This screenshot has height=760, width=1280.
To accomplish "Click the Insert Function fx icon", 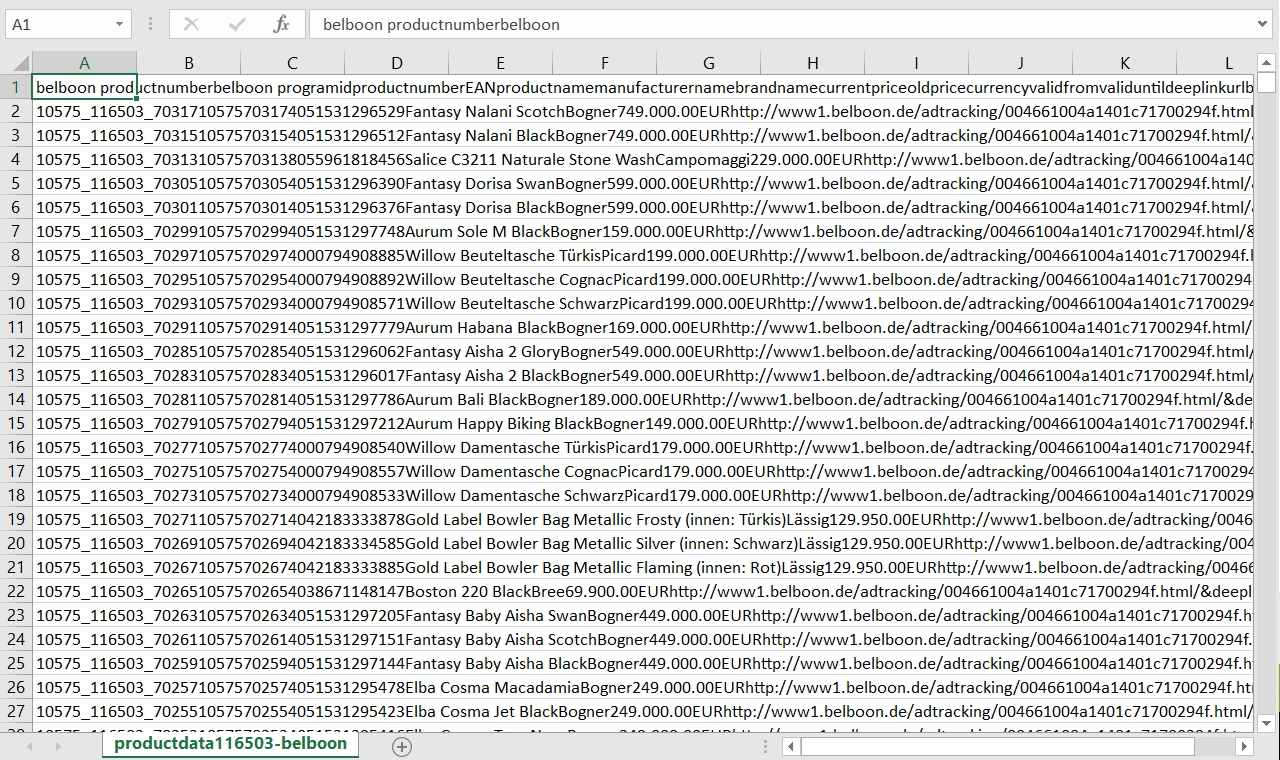I will pyautogui.click(x=281, y=24).
